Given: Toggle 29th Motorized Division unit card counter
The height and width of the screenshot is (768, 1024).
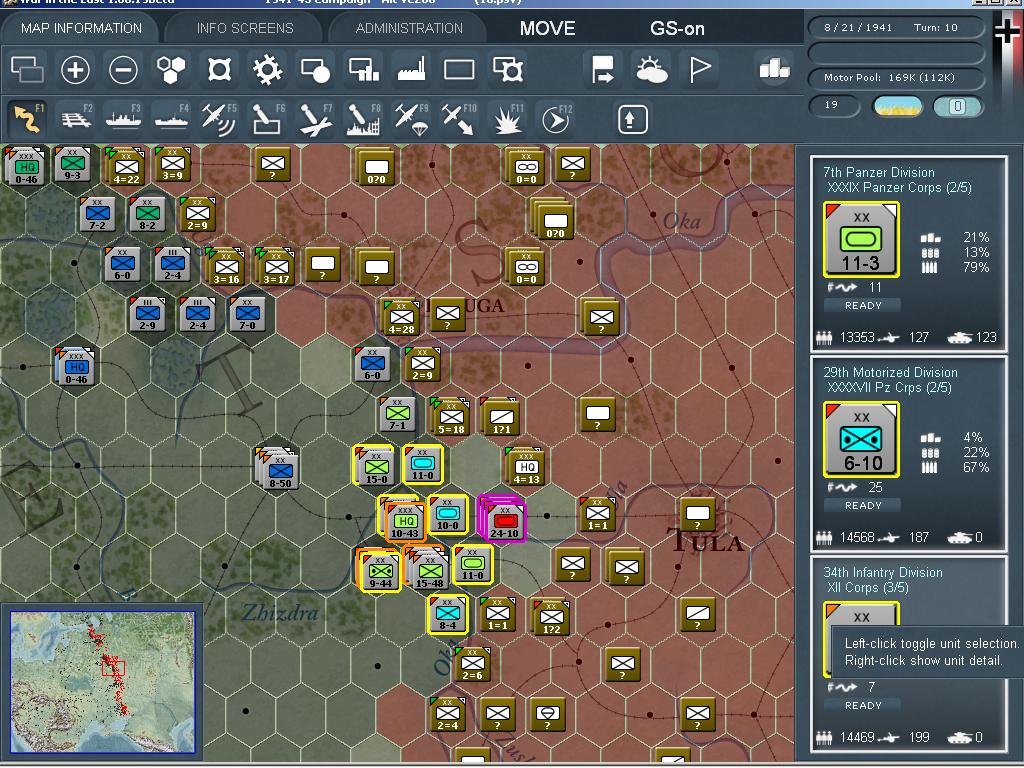Looking at the screenshot, I should click(x=861, y=439).
